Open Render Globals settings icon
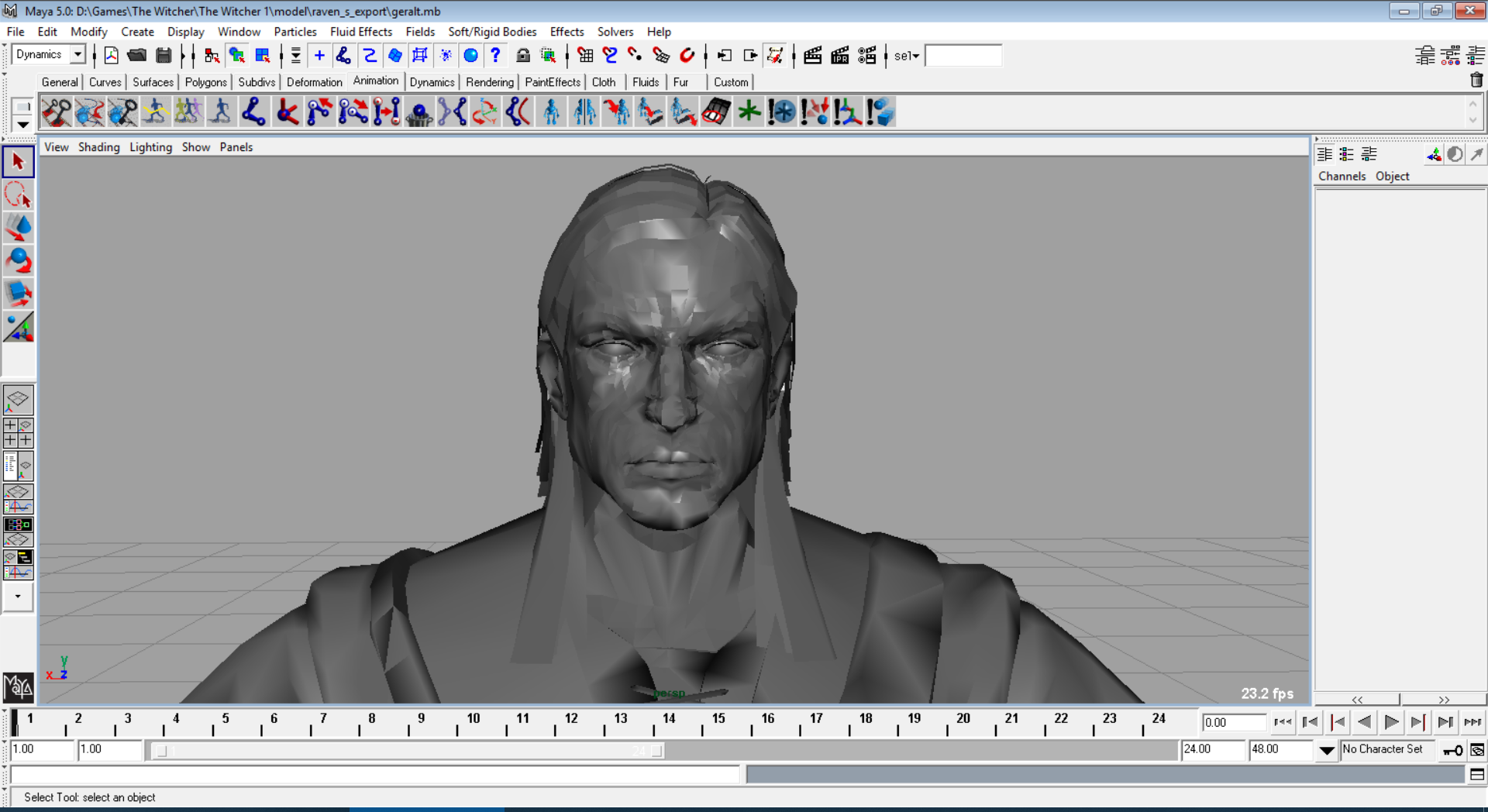This screenshot has width=1488, height=812. [866, 55]
